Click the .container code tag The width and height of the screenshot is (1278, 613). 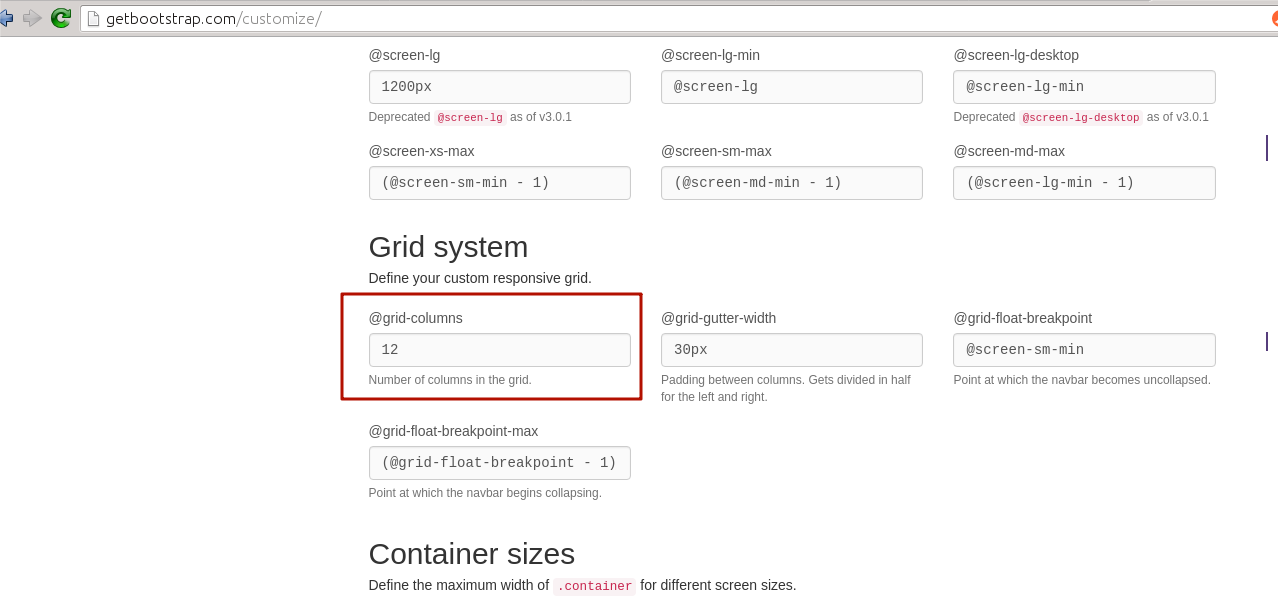pyautogui.click(x=594, y=586)
